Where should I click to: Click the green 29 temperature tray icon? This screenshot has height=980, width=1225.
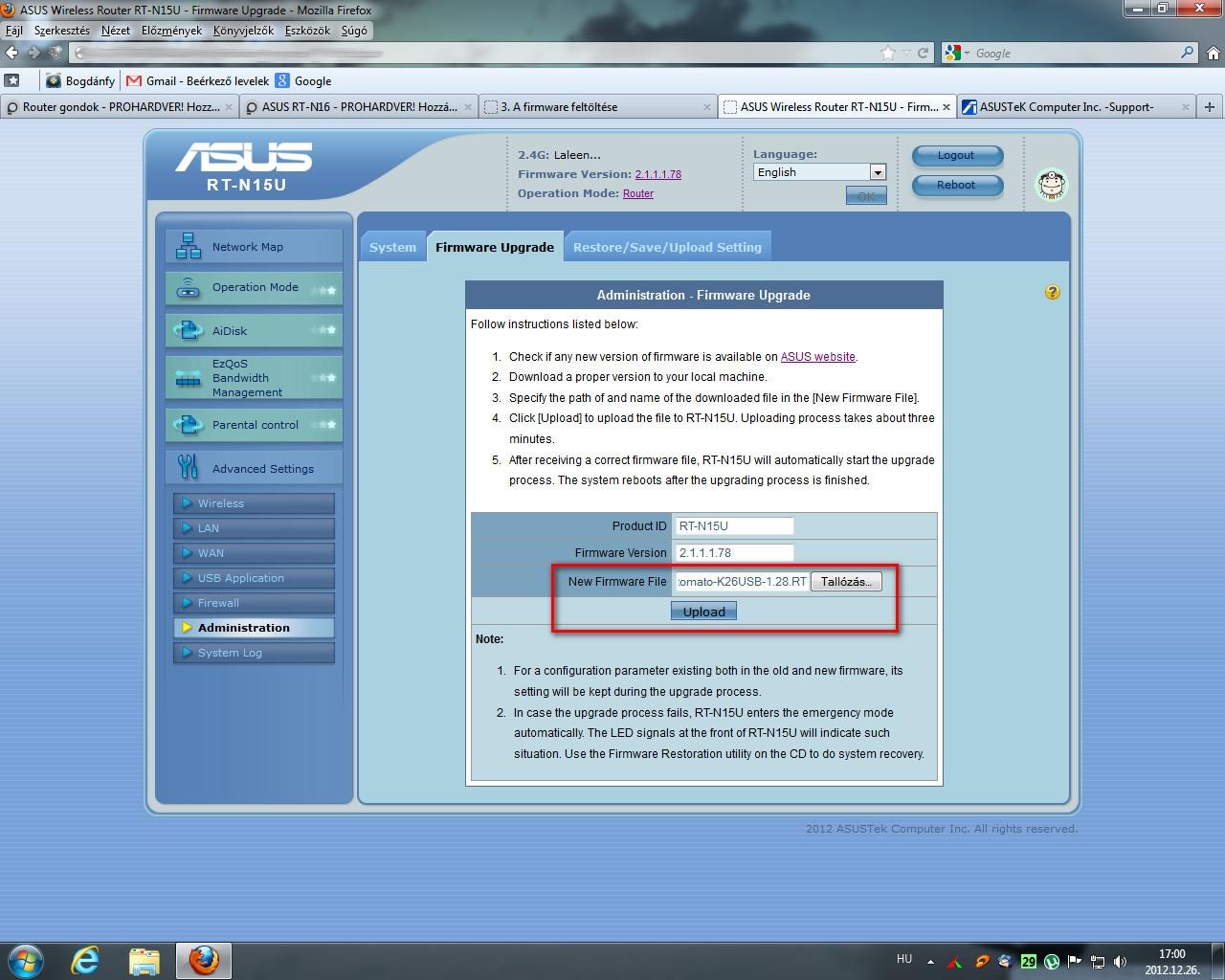click(x=1029, y=961)
